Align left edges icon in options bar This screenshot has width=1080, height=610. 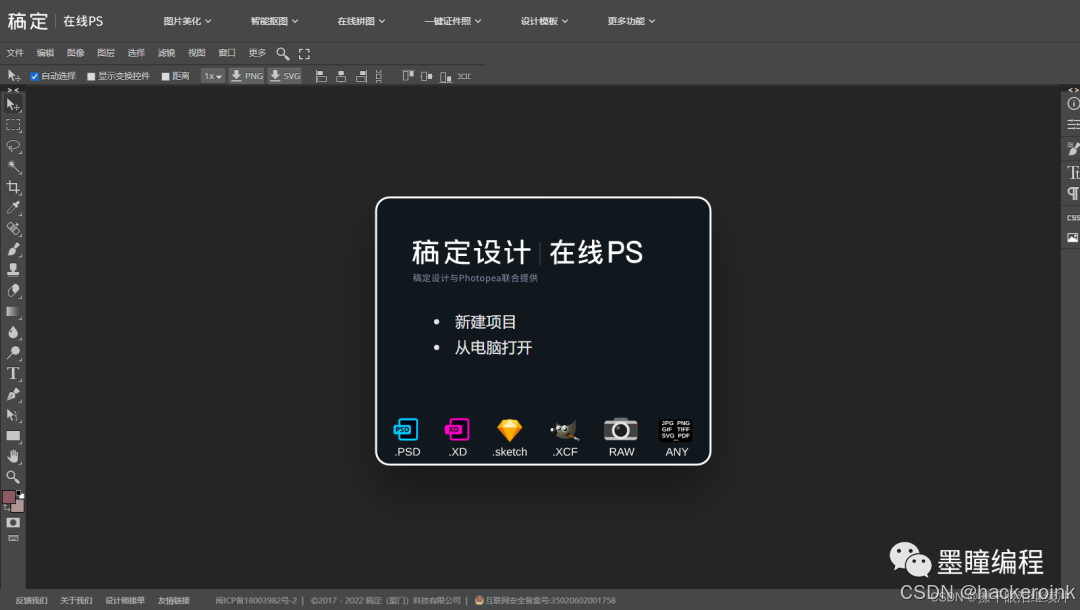tap(321, 76)
